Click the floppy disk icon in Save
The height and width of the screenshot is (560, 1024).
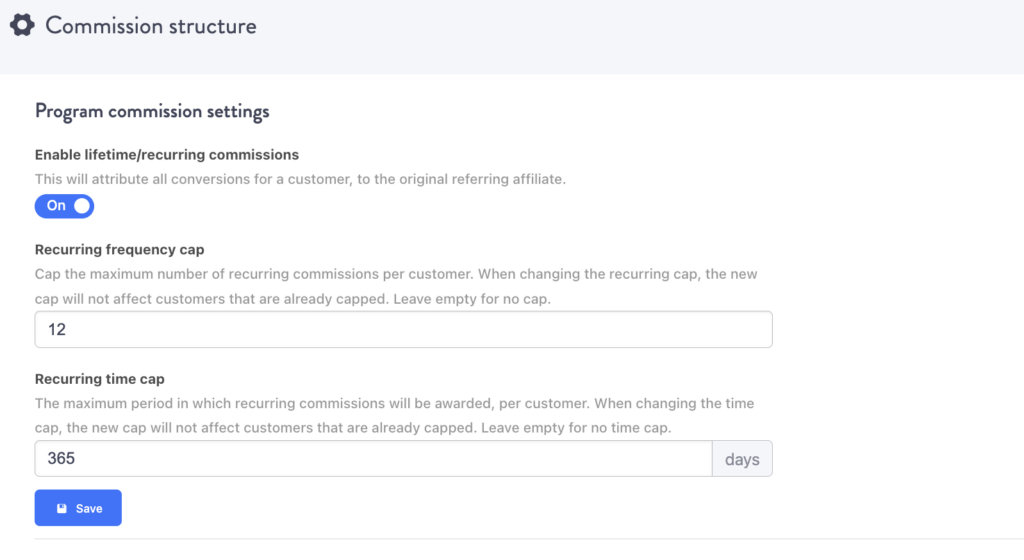pos(62,508)
